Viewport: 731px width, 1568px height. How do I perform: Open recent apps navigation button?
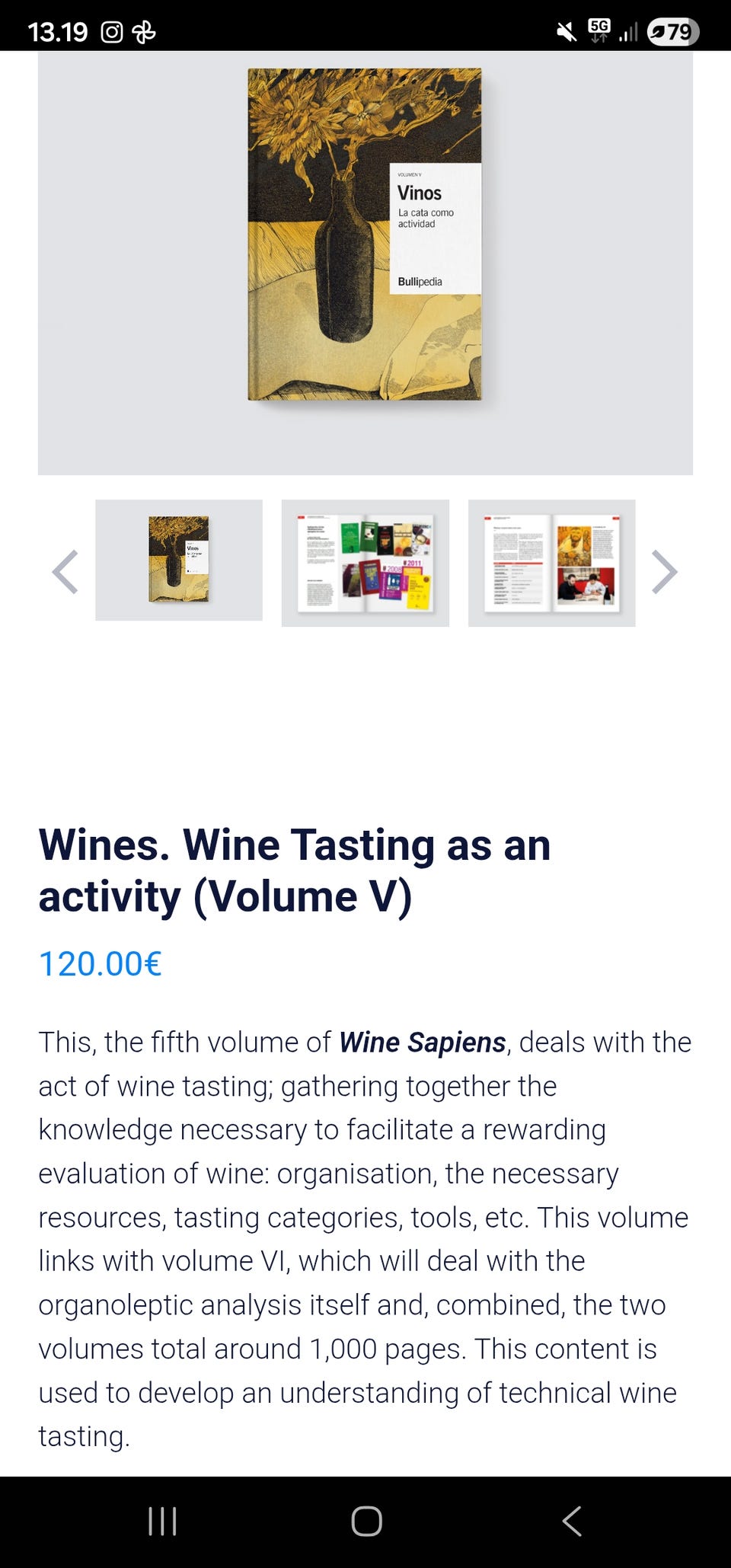[x=162, y=1521]
